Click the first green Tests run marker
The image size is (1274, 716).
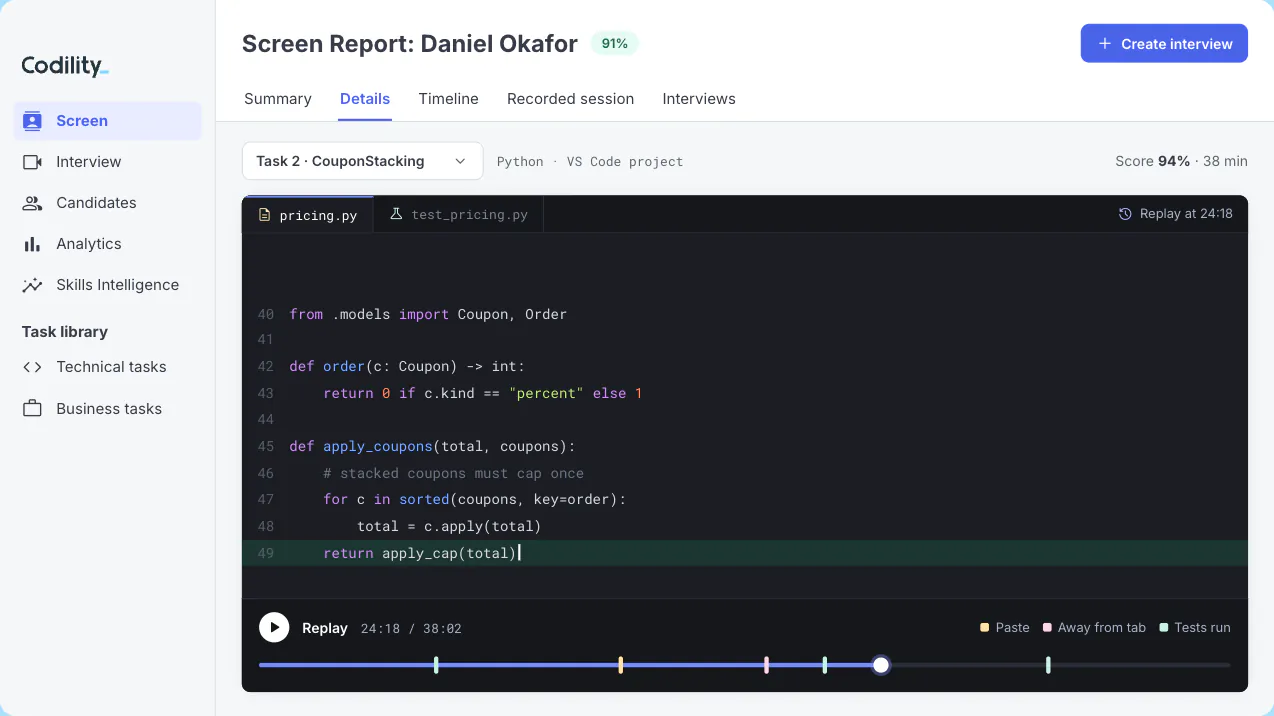click(436, 665)
